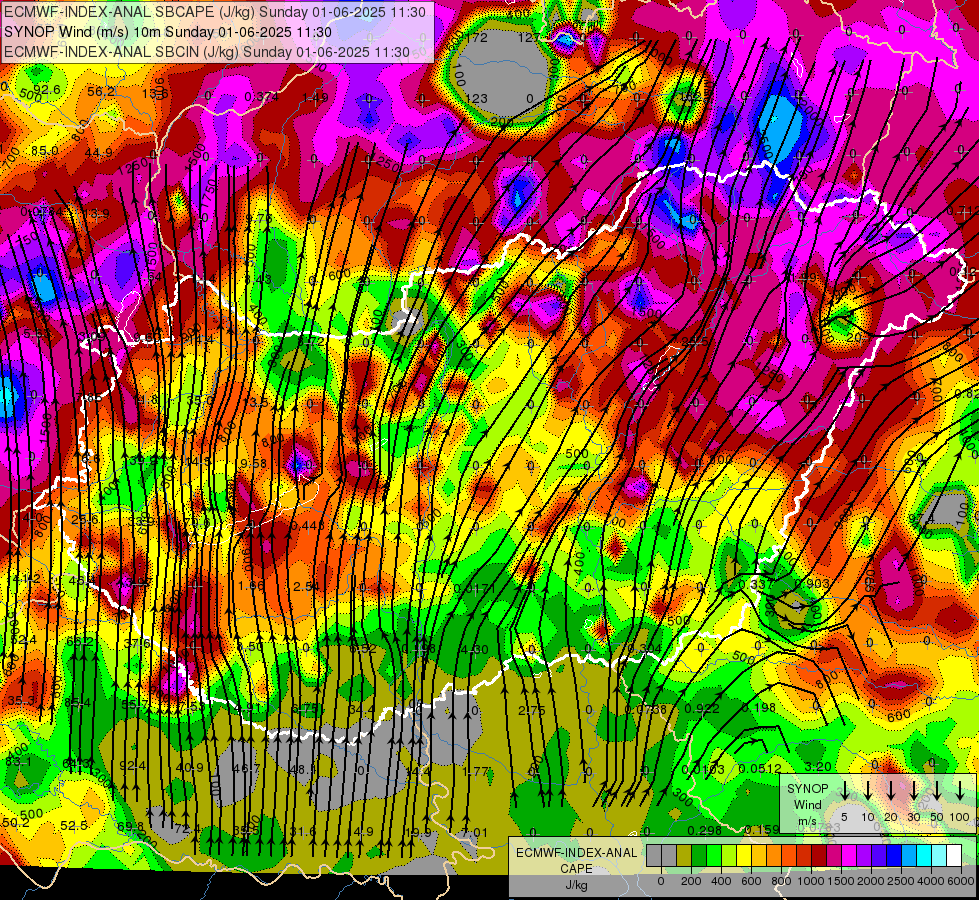Click the 4.30 value on the map
Viewport: 979px width, 900px height.
(x=475, y=650)
